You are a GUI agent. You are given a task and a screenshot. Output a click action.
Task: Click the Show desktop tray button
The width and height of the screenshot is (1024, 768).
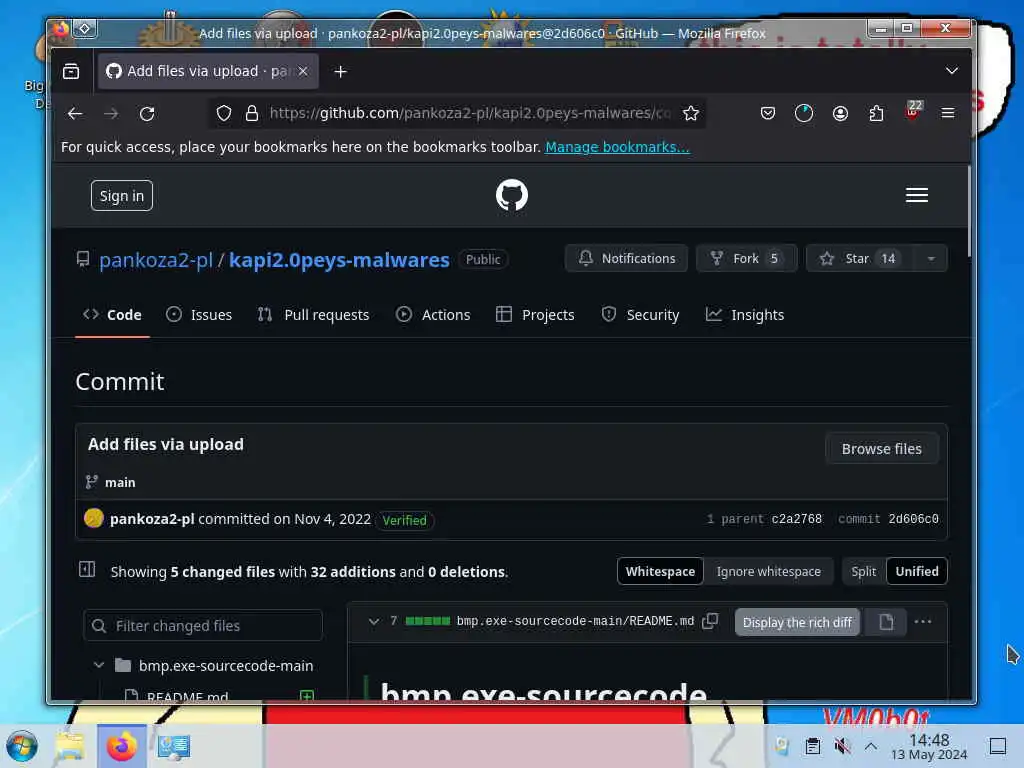(x=998, y=746)
